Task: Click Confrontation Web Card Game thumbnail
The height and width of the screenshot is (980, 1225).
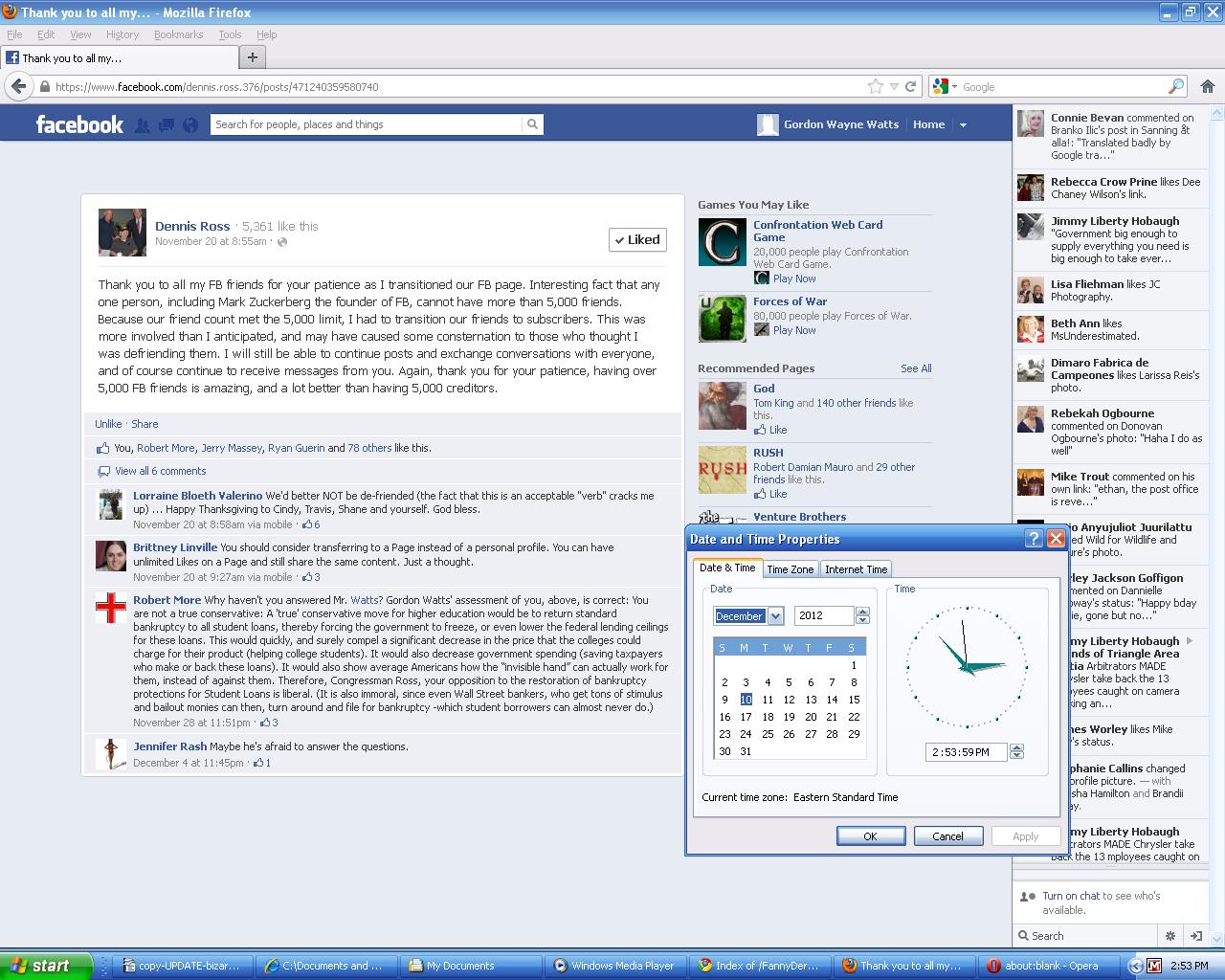Action: coord(722,242)
